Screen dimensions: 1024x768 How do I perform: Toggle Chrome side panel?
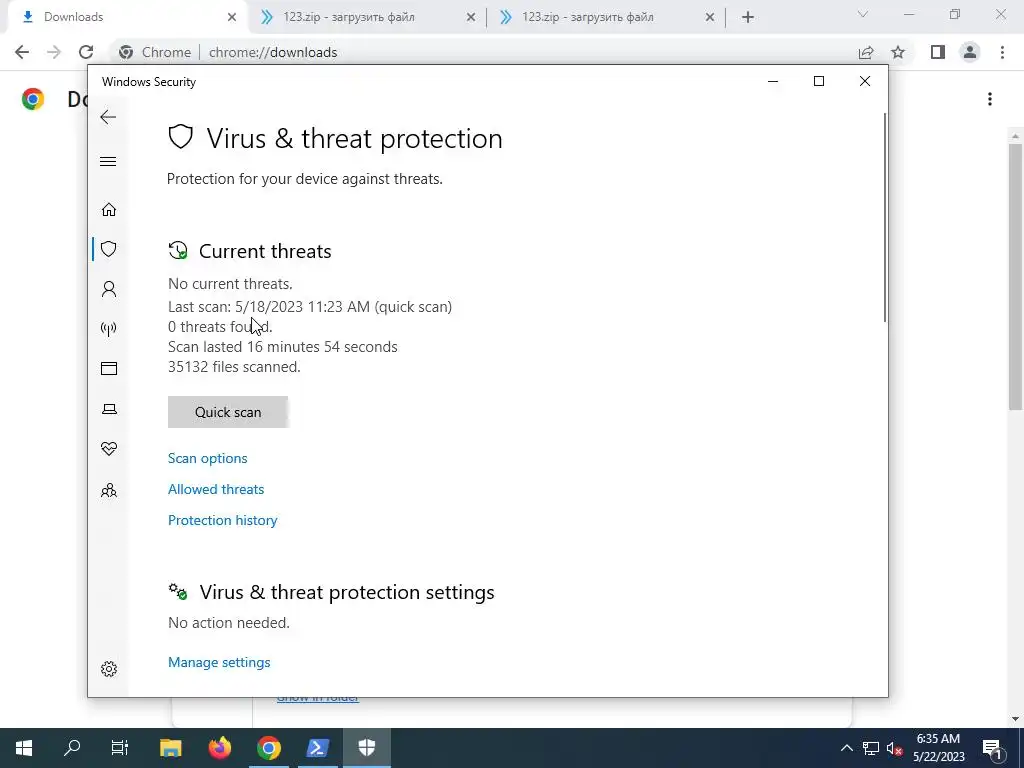point(938,52)
